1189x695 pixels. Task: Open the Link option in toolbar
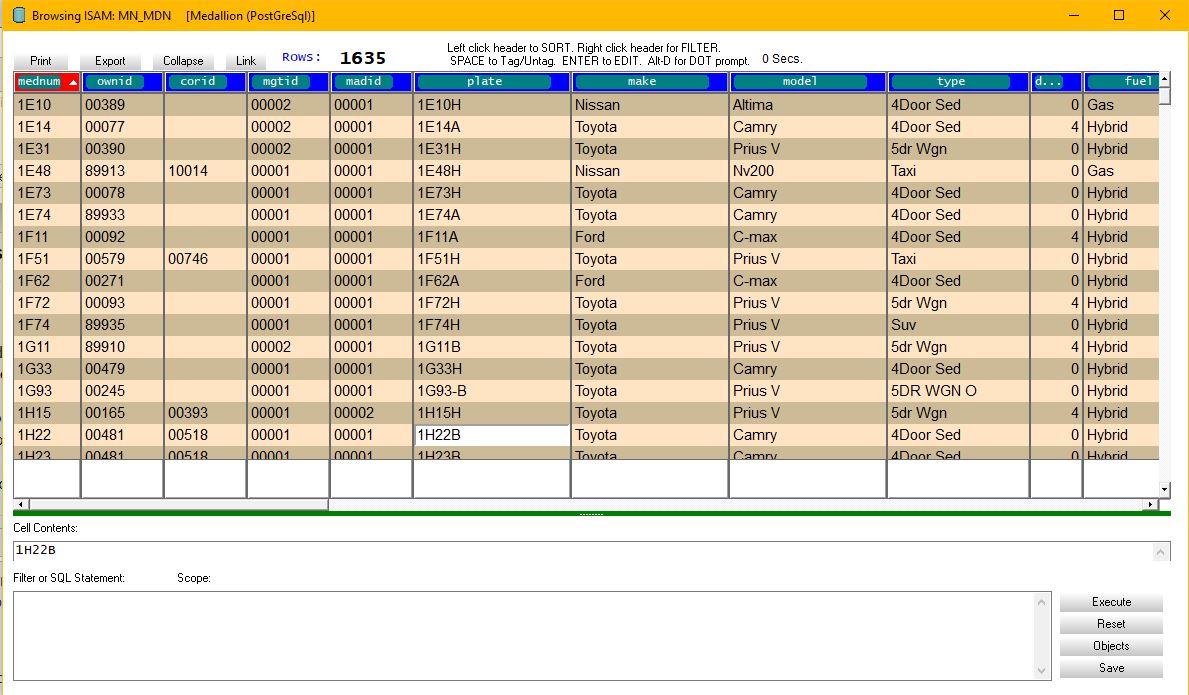(246, 61)
